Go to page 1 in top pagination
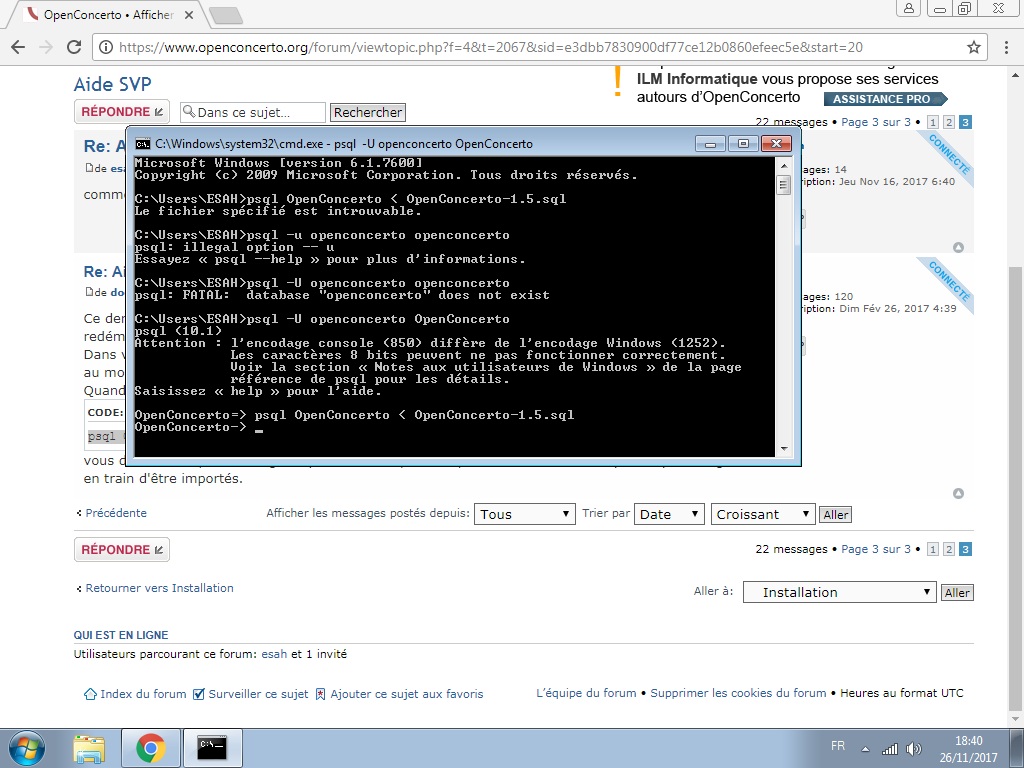1024x768 pixels. coord(933,122)
